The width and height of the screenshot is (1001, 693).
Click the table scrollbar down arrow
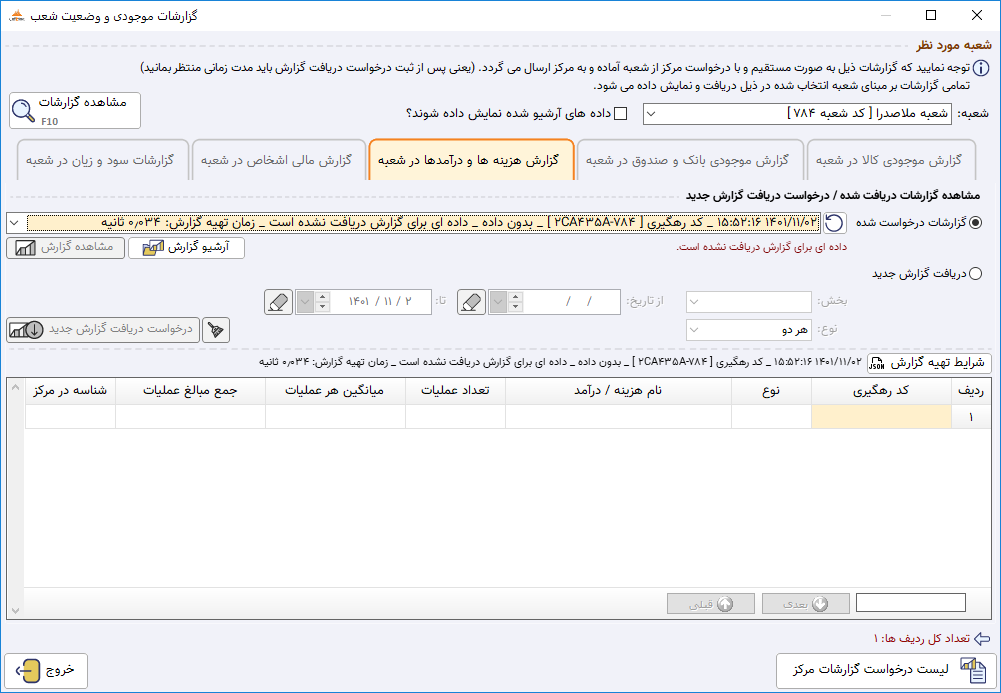(x=15, y=611)
